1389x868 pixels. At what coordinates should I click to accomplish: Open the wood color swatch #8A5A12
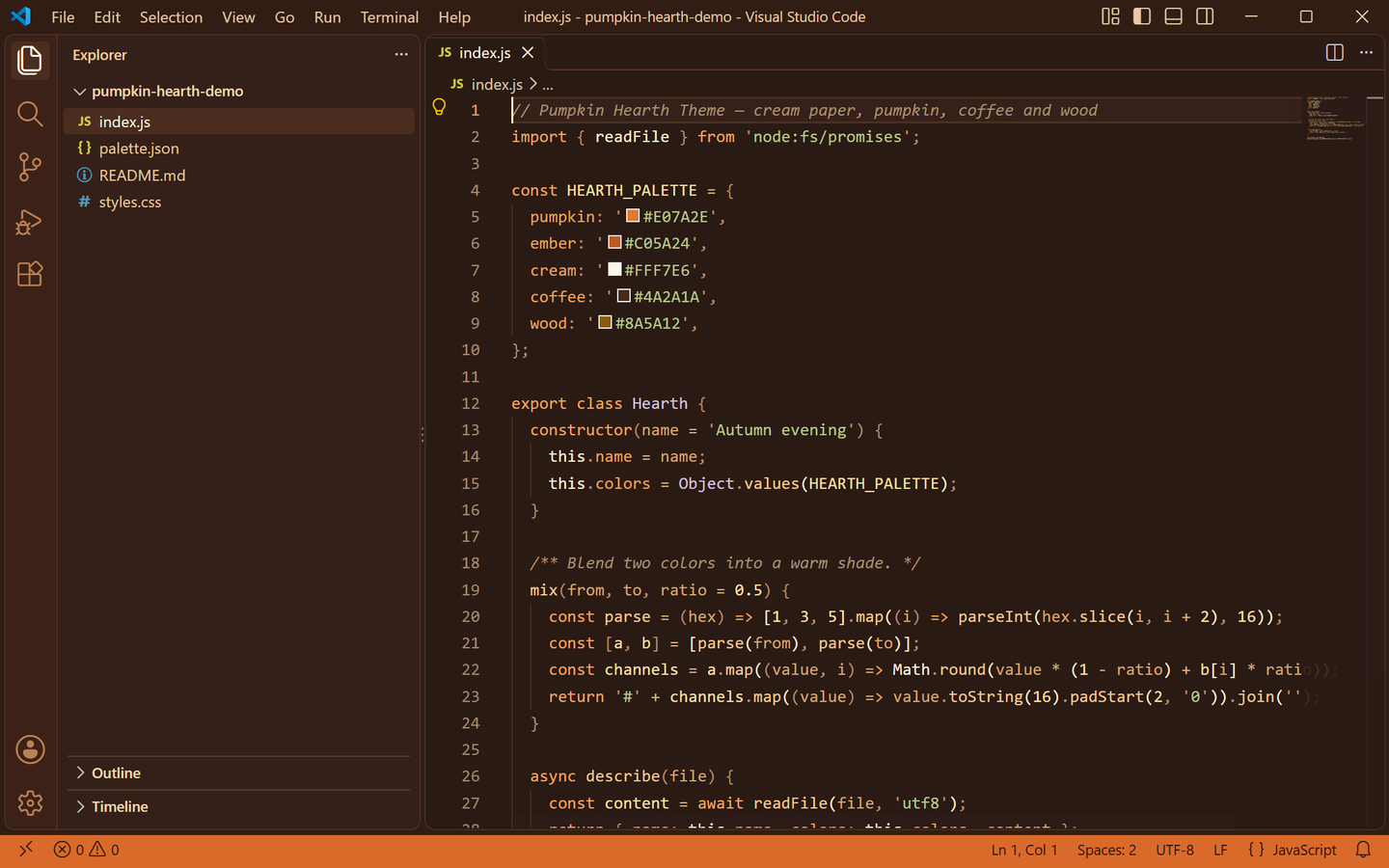(605, 322)
